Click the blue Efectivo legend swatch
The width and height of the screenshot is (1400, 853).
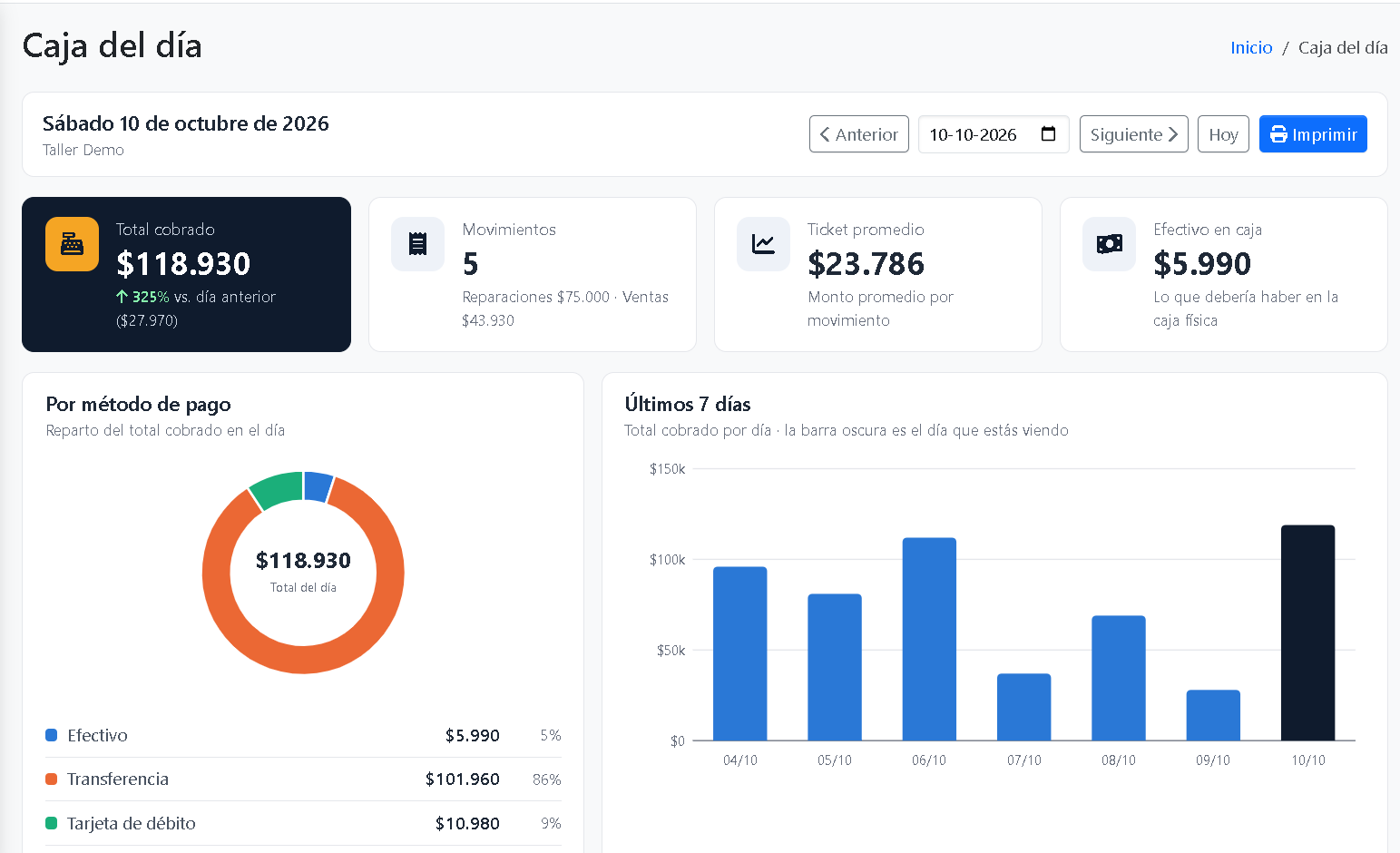pos(52,735)
